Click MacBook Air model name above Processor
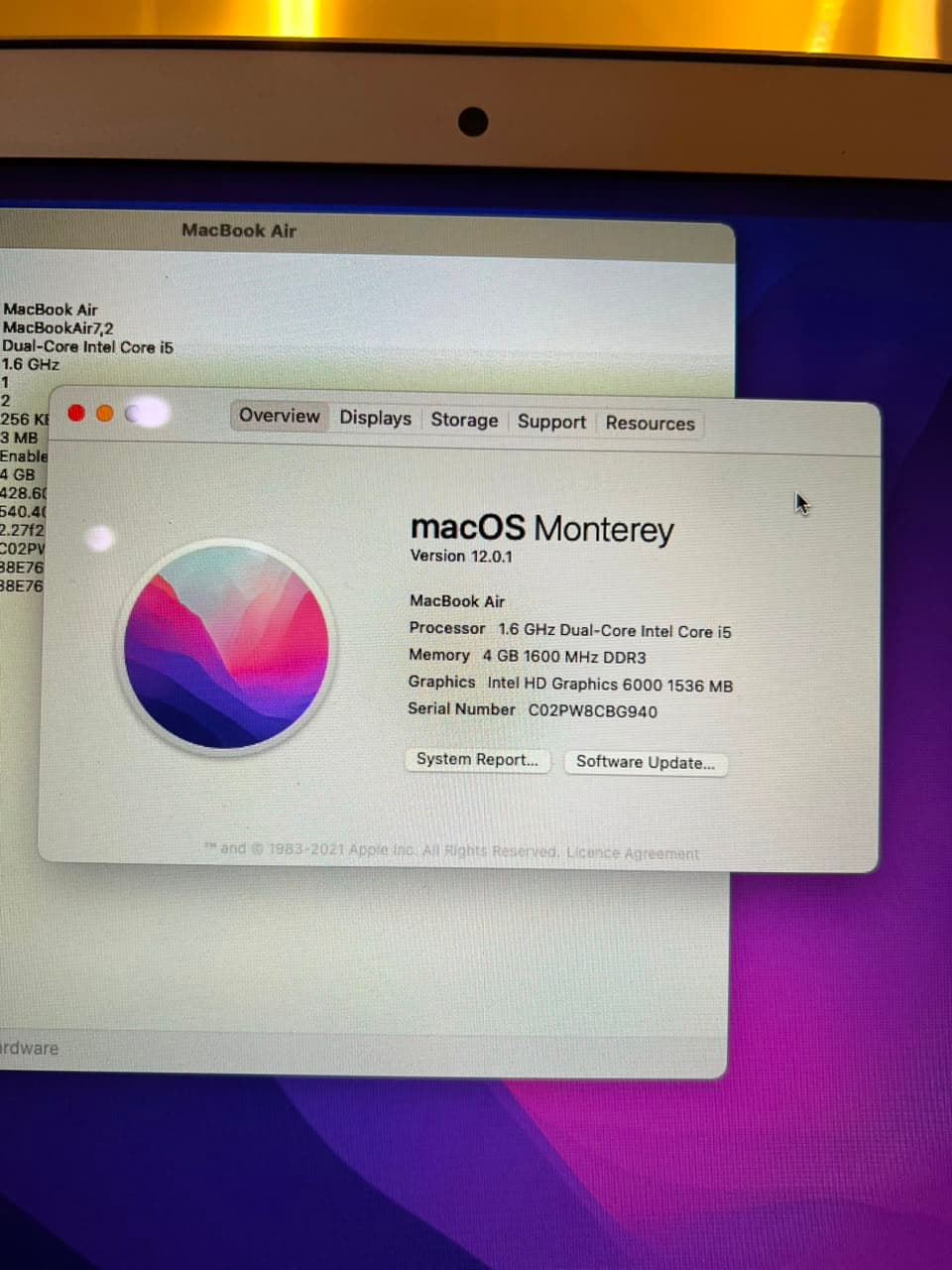The height and width of the screenshot is (1270, 952). click(457, 601)
